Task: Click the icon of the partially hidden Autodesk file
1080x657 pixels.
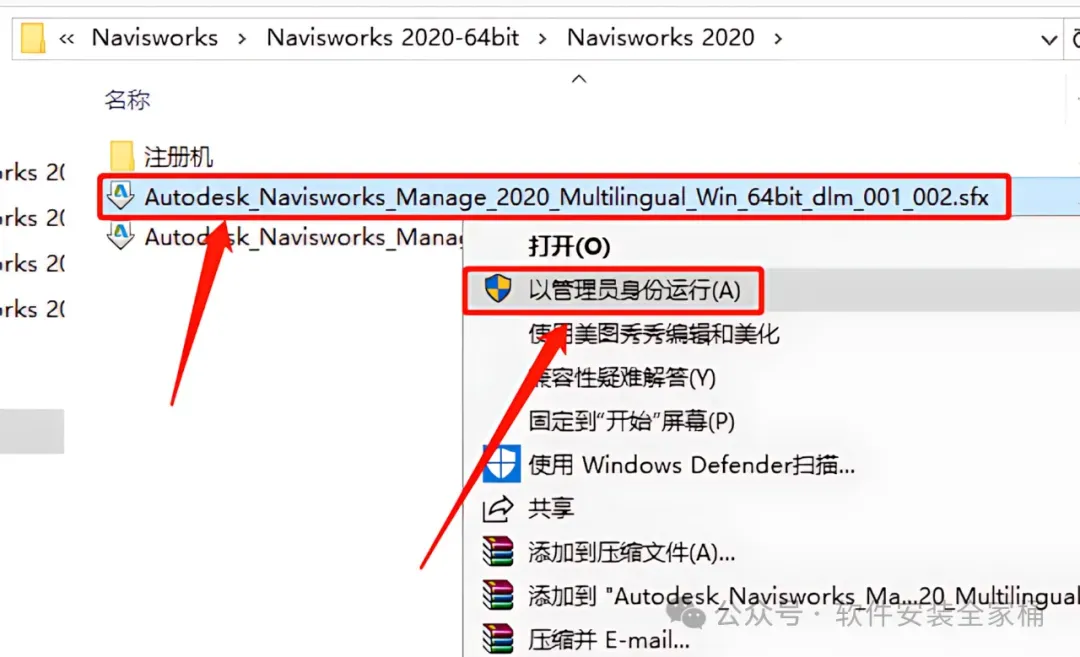Action: pos(121,236)
